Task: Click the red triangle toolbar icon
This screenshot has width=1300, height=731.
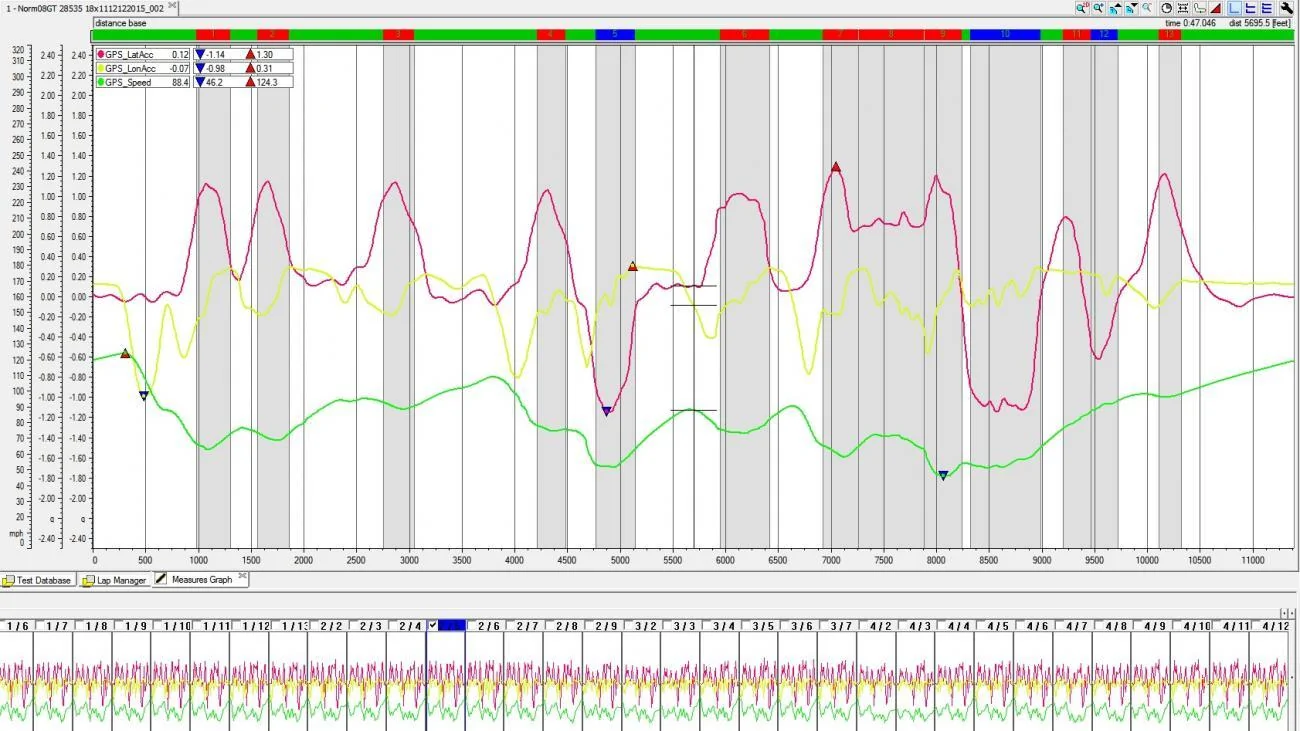Action: point(1216,8)
